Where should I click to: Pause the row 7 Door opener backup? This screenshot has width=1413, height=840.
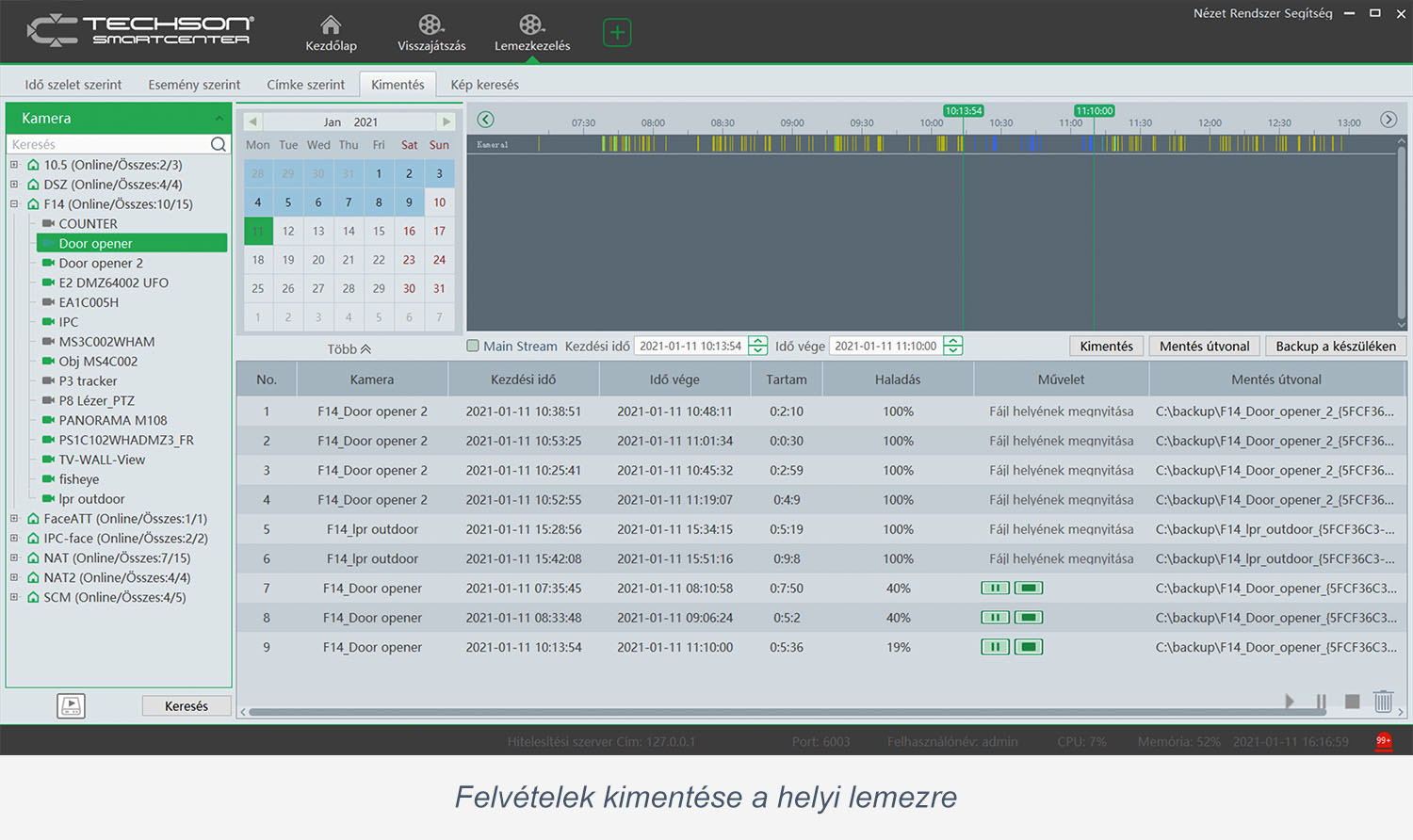[995, 589]
